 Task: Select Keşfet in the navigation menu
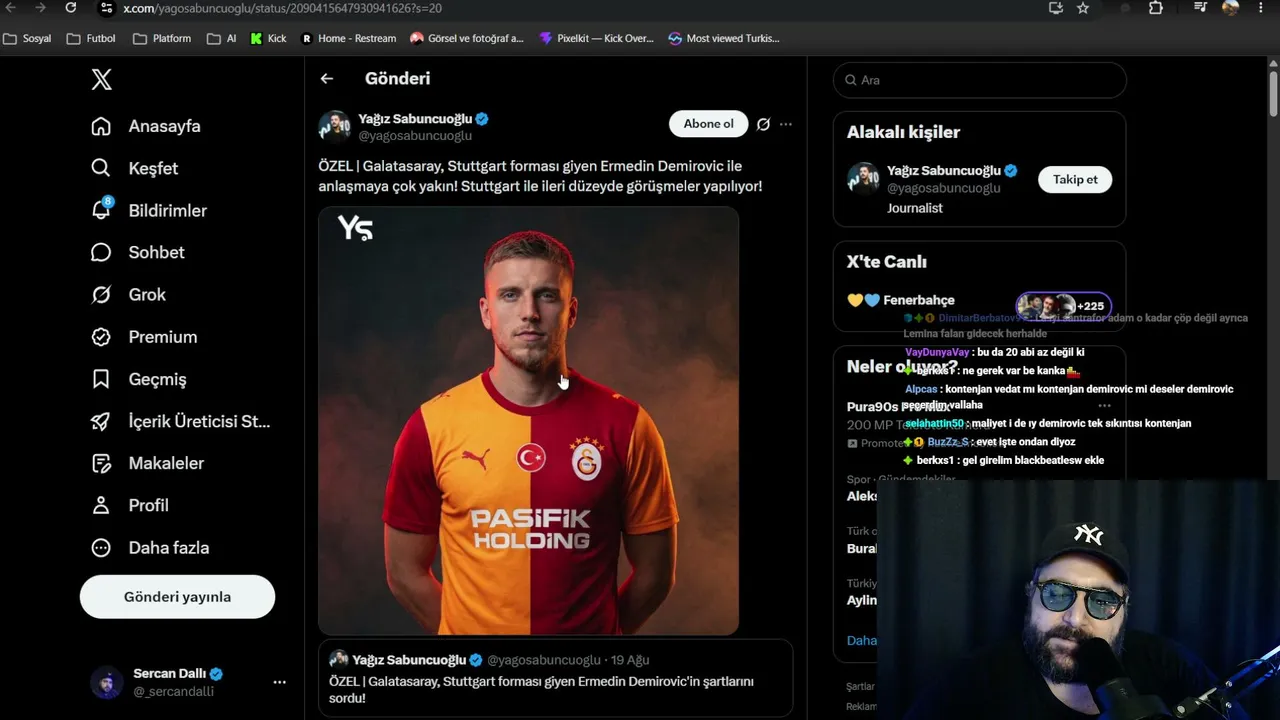coord(153,168)
